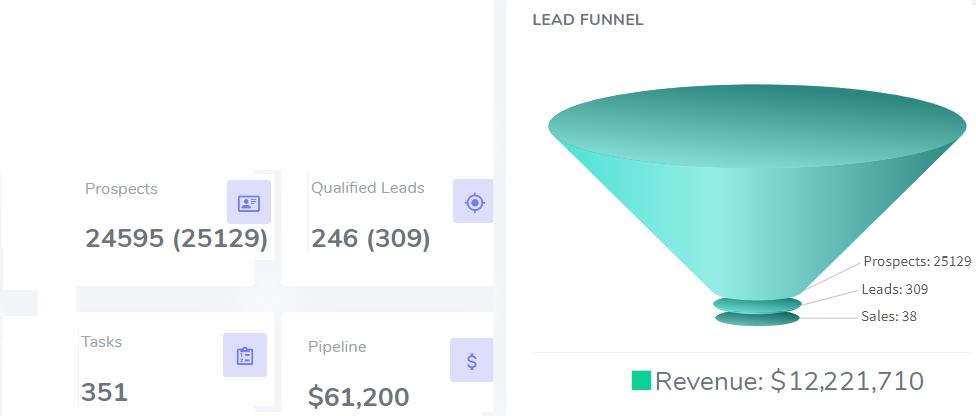This screenshot has width=976, height=416.
Task: Click the Pipeline card title
Action: [x=337, y=347]
